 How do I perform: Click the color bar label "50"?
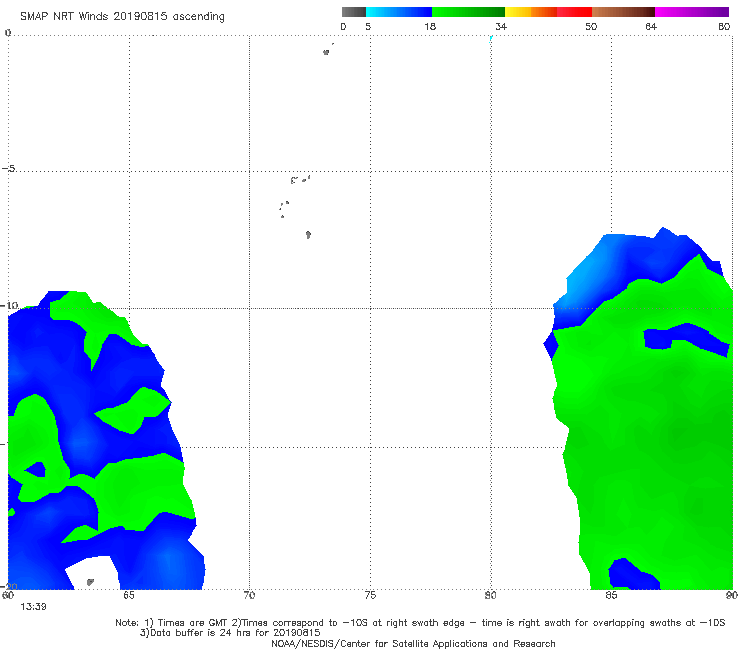tap(591, 27)
